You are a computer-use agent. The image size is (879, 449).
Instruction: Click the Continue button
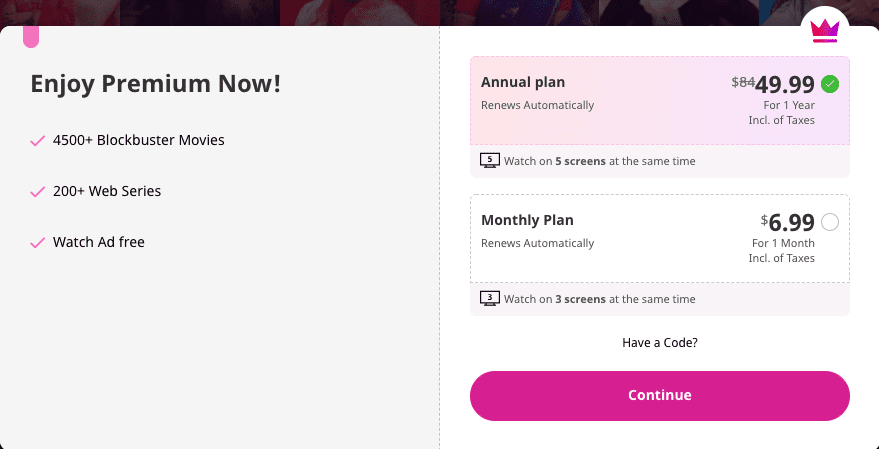tap(659, 395)
